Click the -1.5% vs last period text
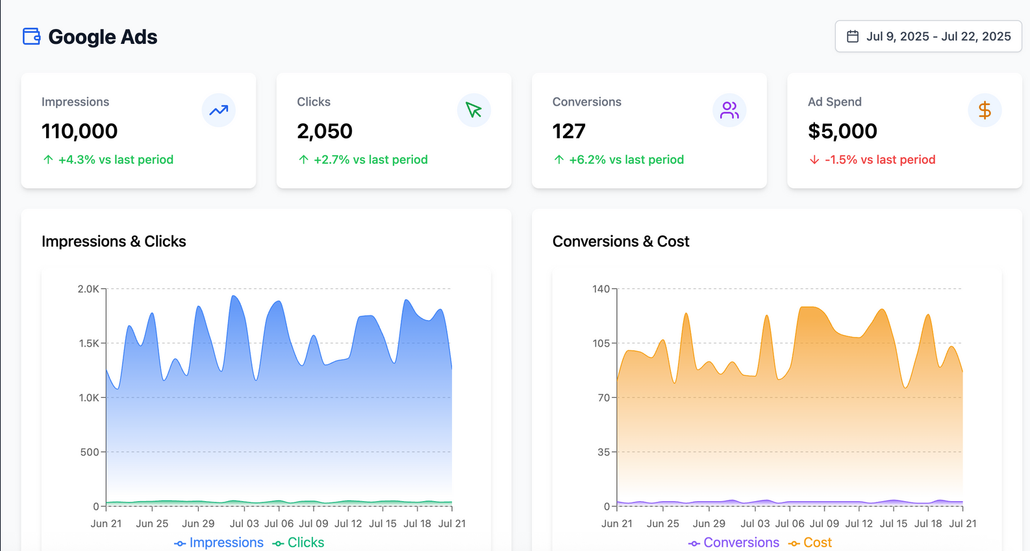Image resolution: width=1030 pixels, height=551 pixels. [880, 160]
